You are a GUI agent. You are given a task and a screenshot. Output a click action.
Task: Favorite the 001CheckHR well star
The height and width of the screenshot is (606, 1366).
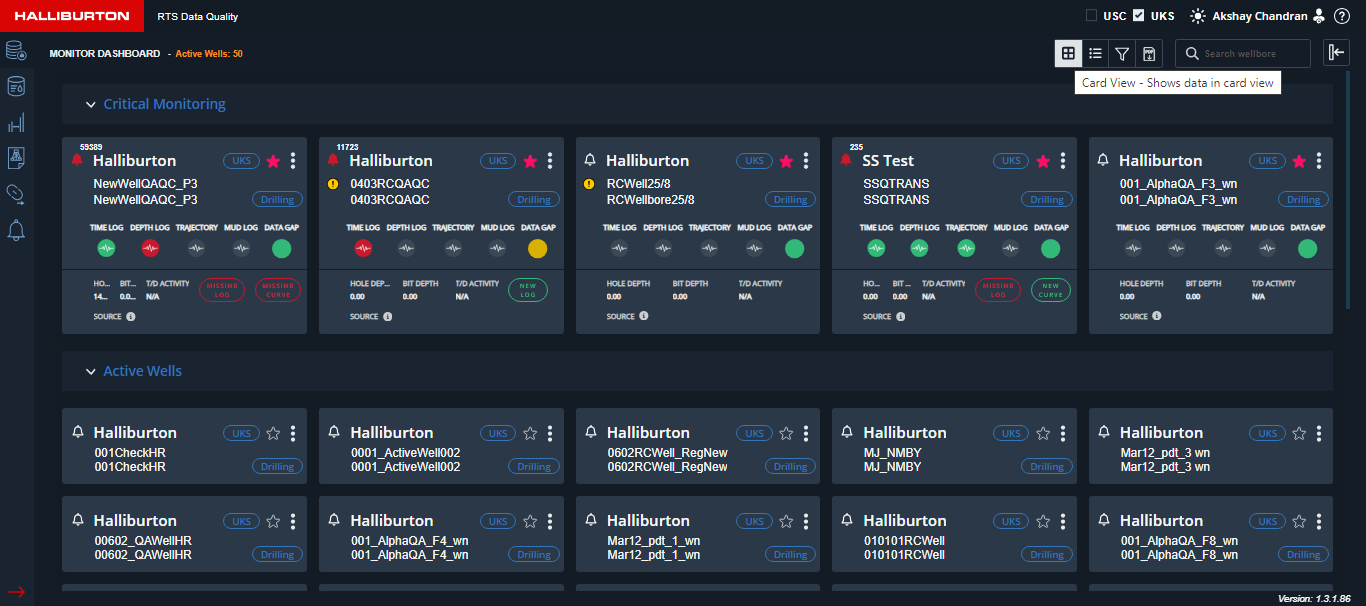coord(273,433)
